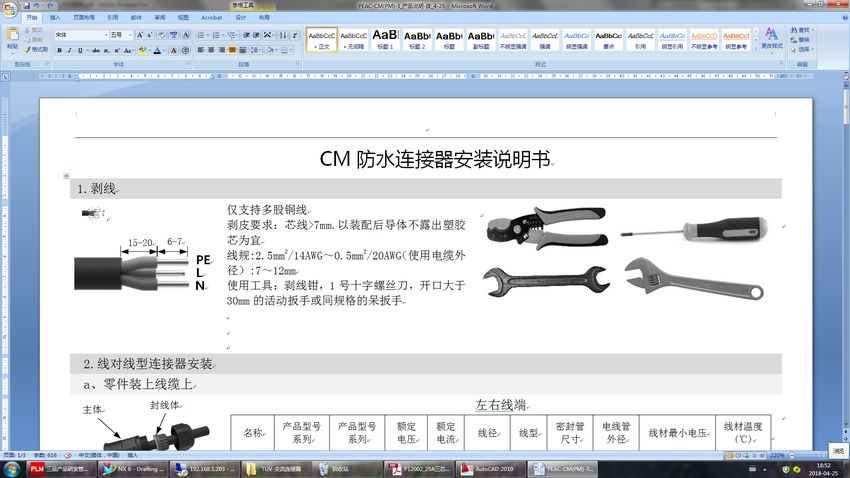The image size is (850, 478).
Task: Open the Review ribbon tab
Action: (160, 17)
